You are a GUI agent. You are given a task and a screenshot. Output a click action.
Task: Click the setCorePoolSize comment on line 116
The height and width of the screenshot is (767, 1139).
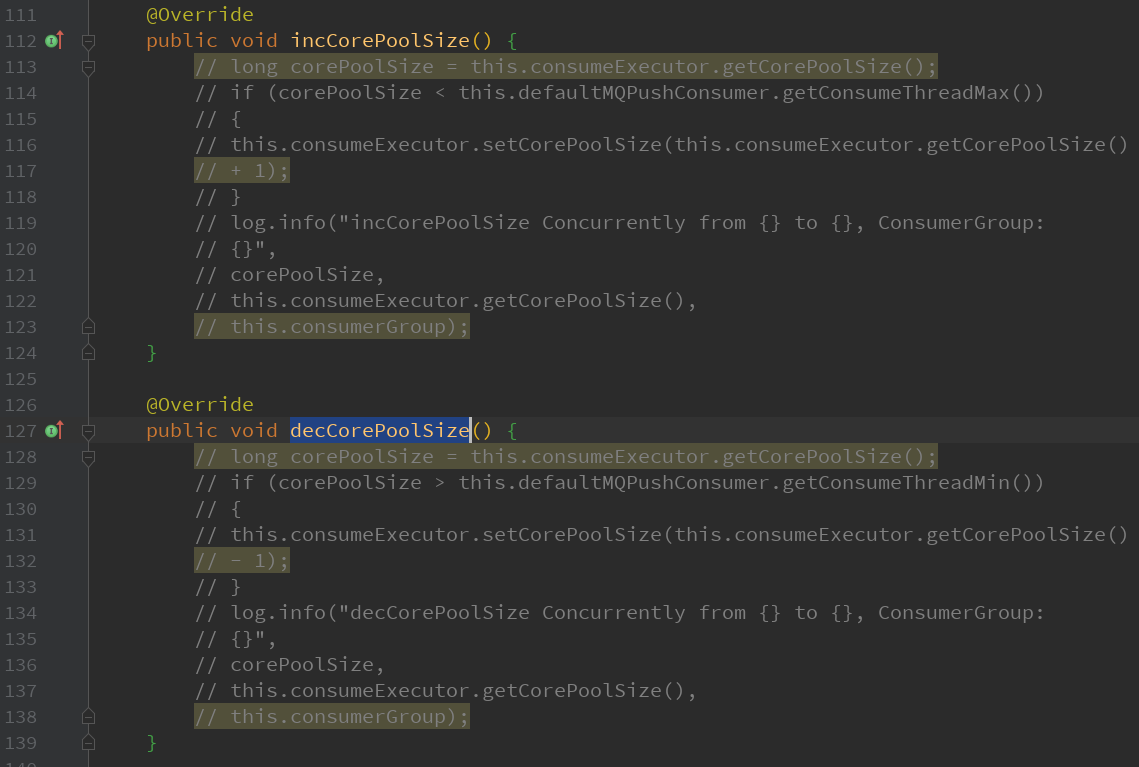[x=661, y=145]
